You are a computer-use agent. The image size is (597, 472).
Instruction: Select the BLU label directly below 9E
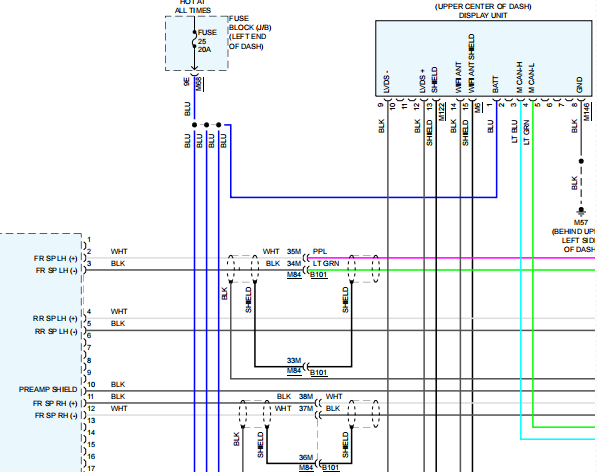(x=187, y=109)
